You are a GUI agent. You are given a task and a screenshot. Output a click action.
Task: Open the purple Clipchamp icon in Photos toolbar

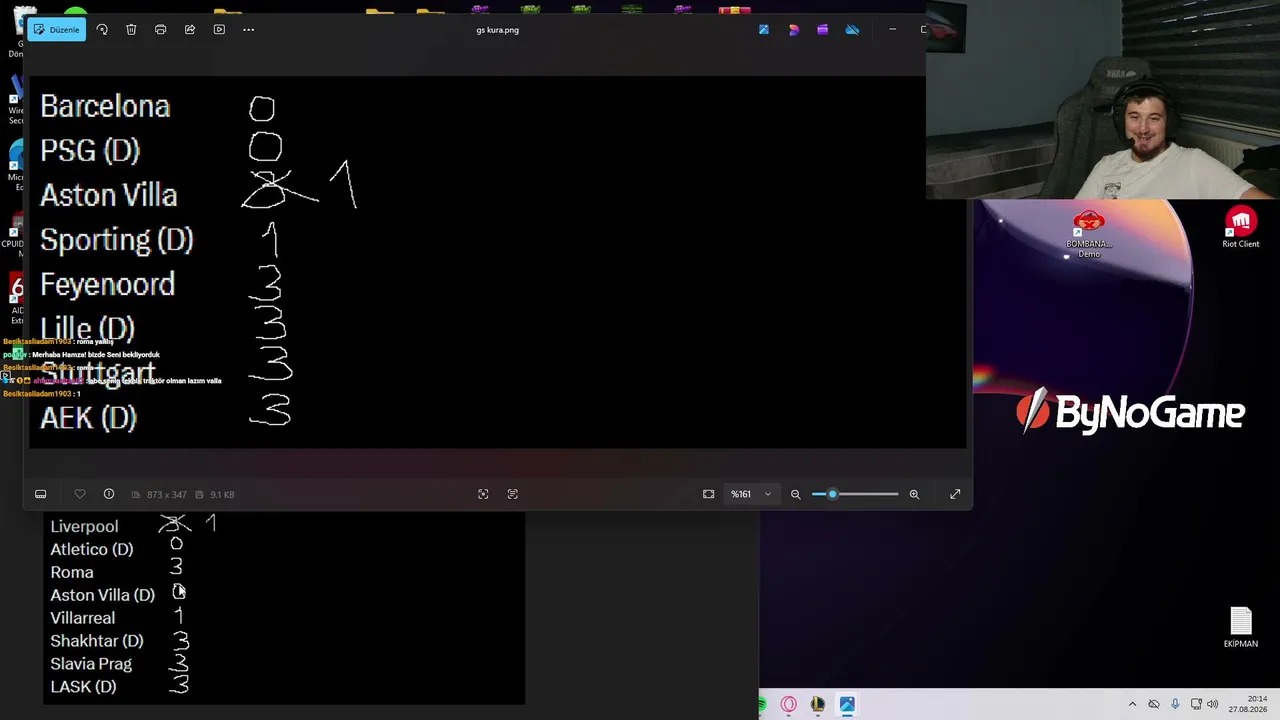823,30
